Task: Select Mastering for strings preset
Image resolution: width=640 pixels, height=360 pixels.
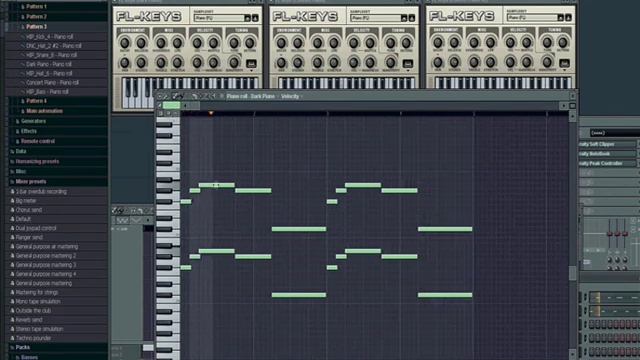Action: [37, 293]
